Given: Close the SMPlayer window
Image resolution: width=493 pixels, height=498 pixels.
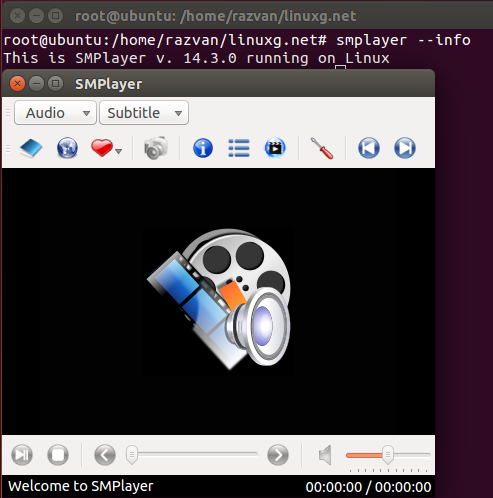Looking at the screenshot, I should [17, 84].
